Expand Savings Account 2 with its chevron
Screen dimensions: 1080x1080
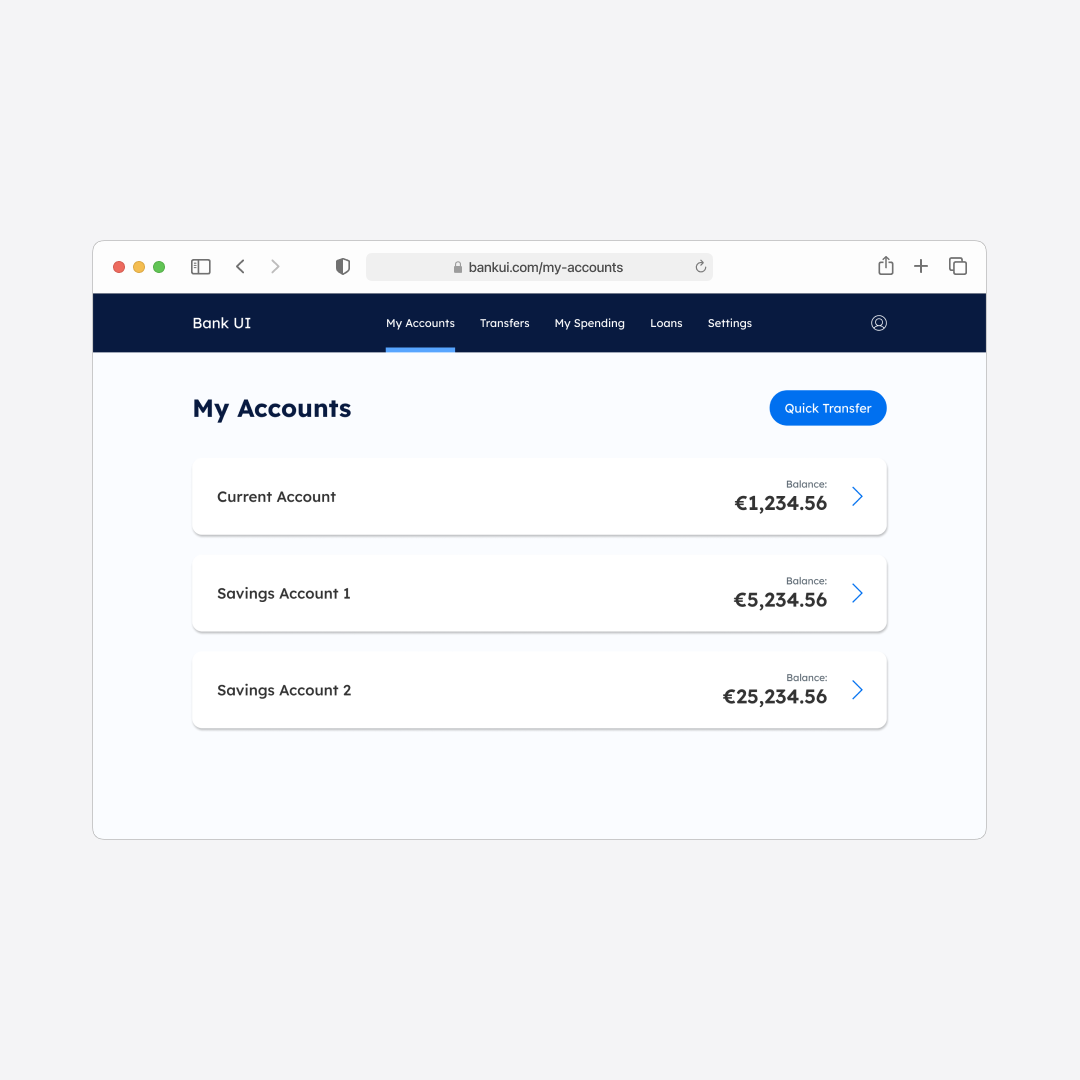click(x=856, y=689)
